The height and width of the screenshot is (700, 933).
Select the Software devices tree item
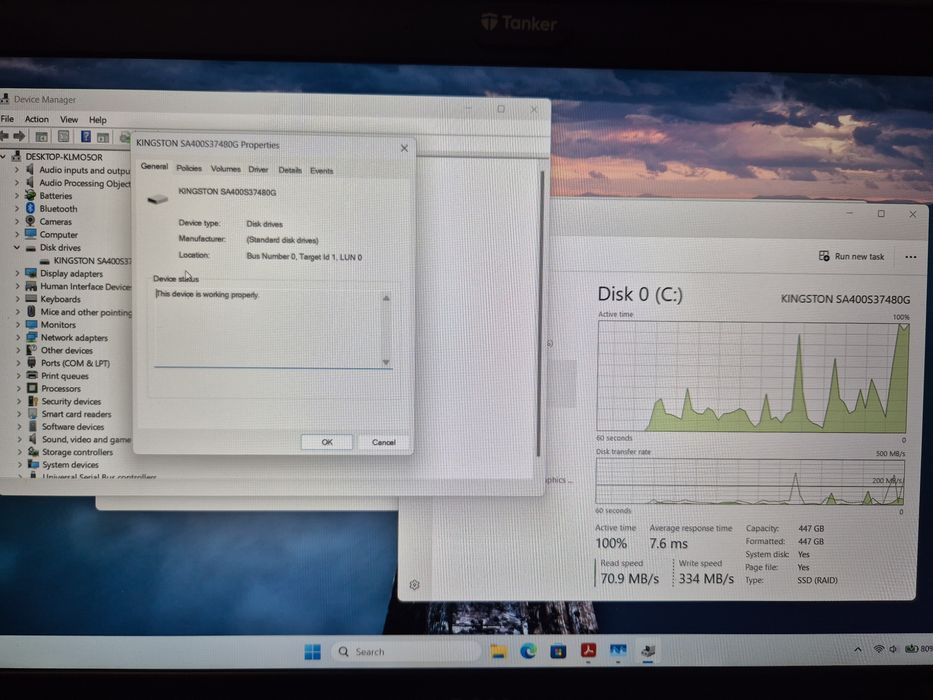pyautogui.click(x=73, y=427)
